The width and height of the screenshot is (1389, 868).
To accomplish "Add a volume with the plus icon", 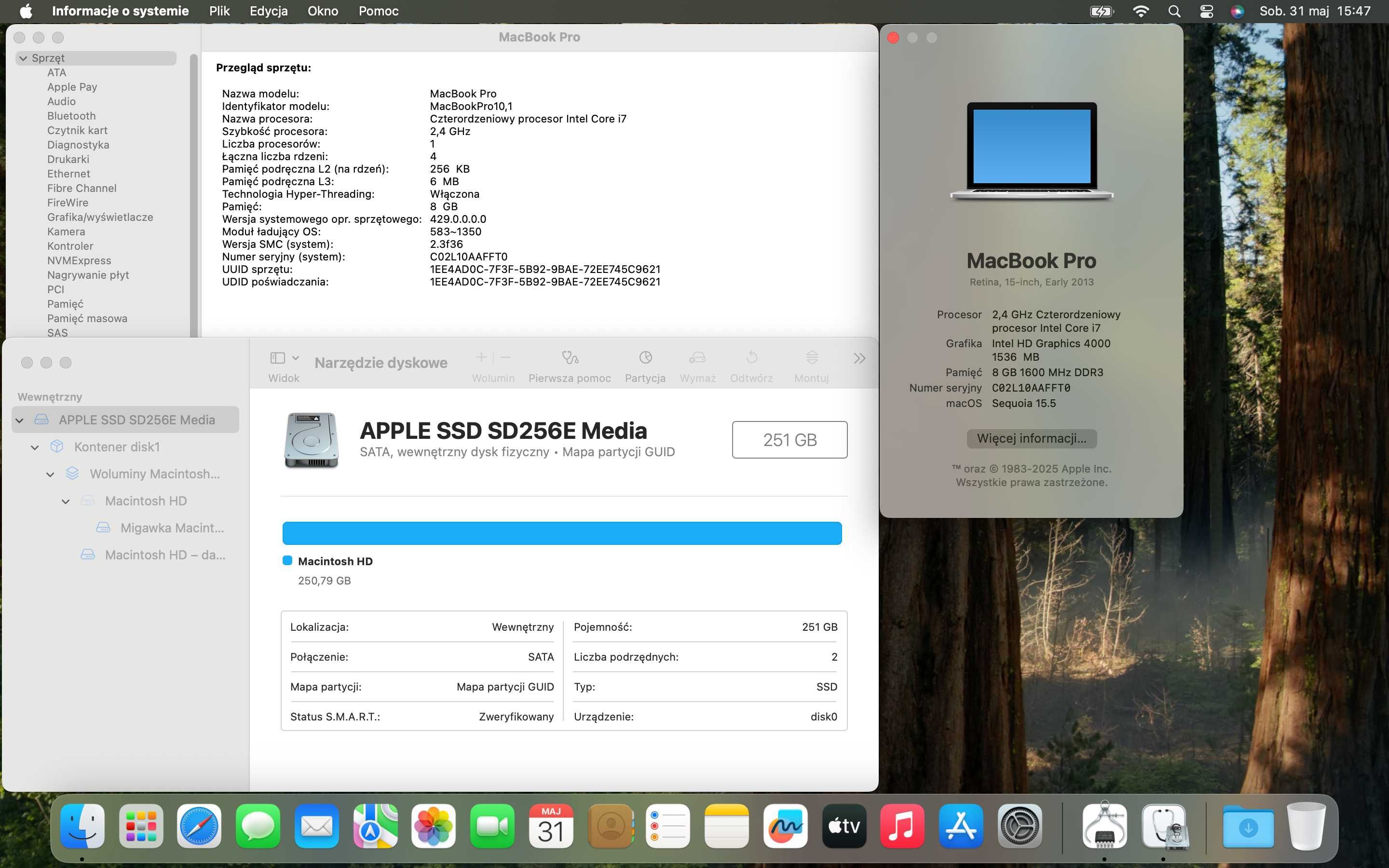I will coord(481,358).
